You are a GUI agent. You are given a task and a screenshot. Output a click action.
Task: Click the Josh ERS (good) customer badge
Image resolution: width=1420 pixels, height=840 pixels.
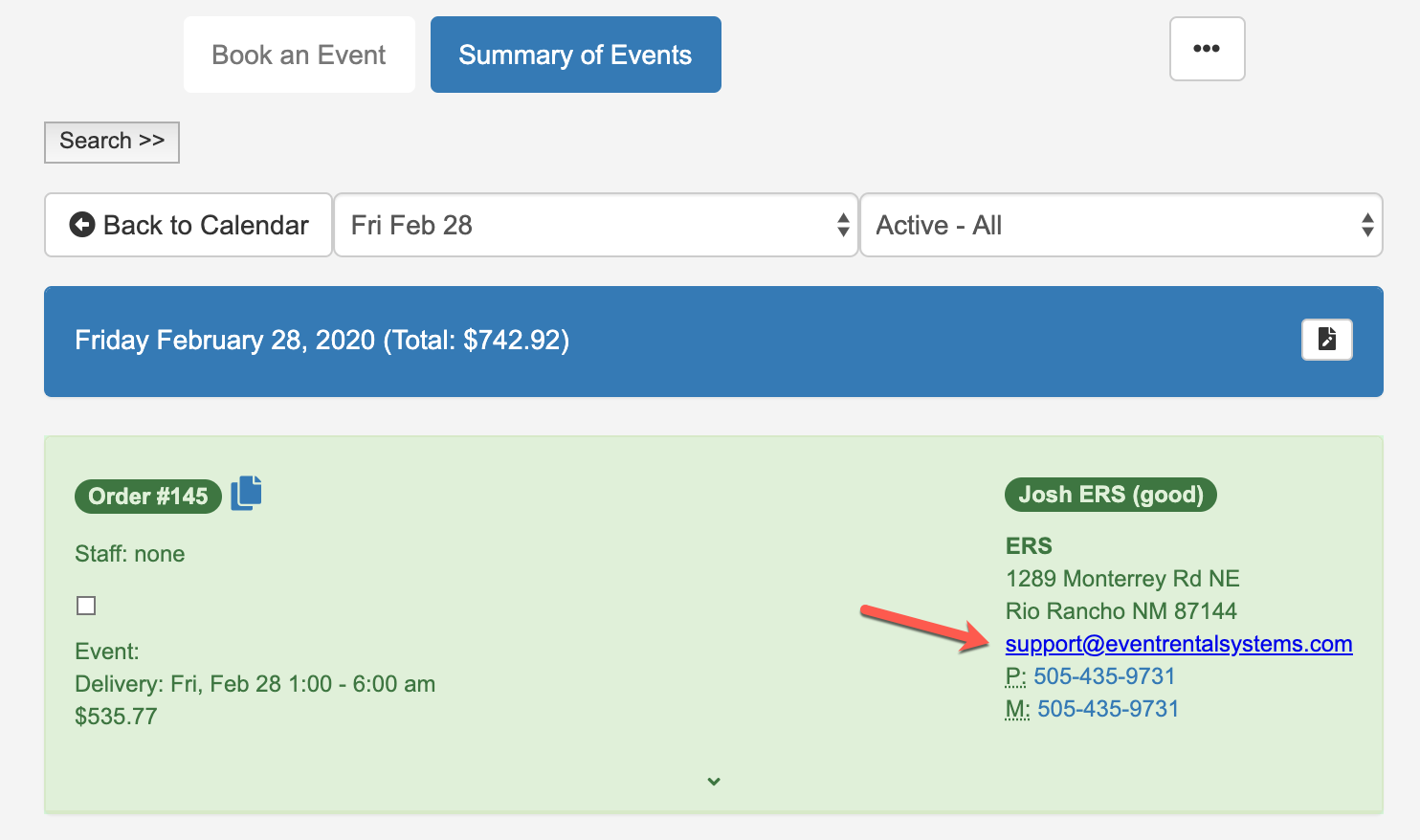(1110, 495)
